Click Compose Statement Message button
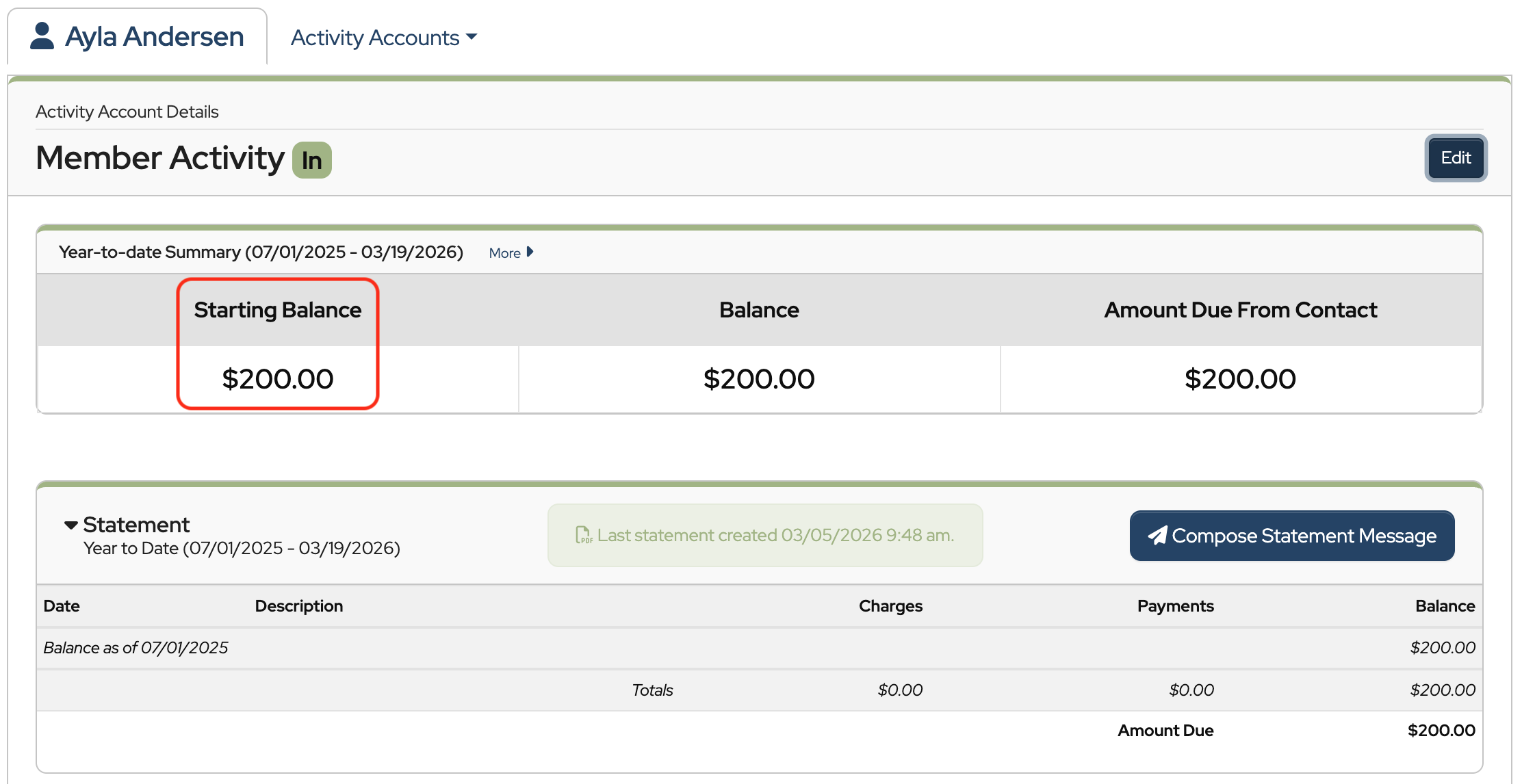The width and height of the screenshot is (1522, 784). 1291,536
